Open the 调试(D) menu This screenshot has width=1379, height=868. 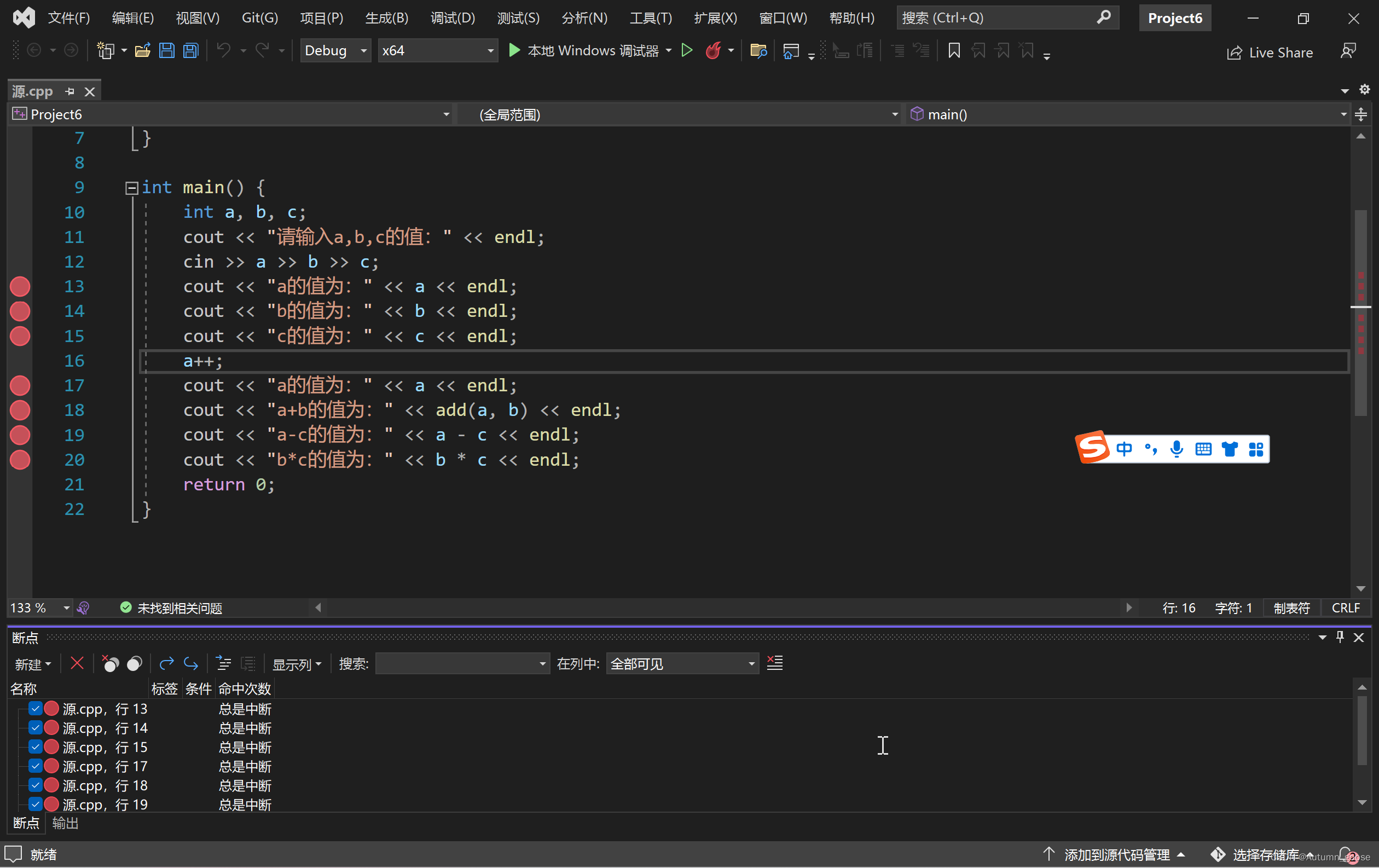pos(453,18)
